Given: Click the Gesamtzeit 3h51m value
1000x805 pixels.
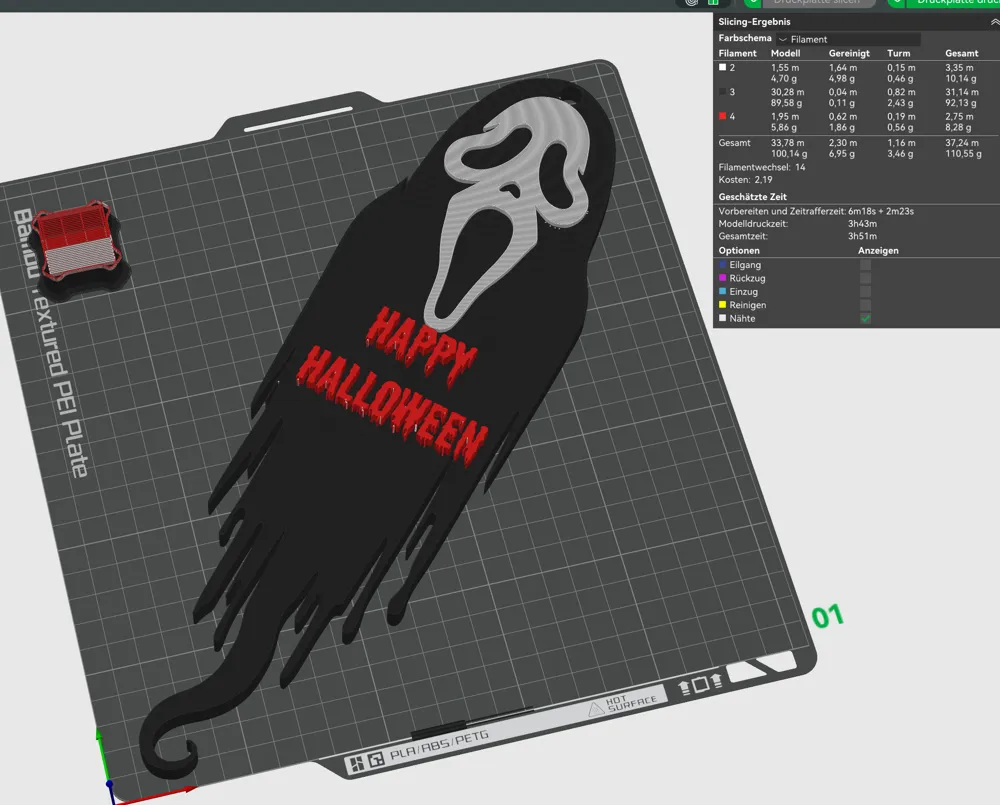Looking at the screenshot, I should pyautogui.click(x=862, y=237).
